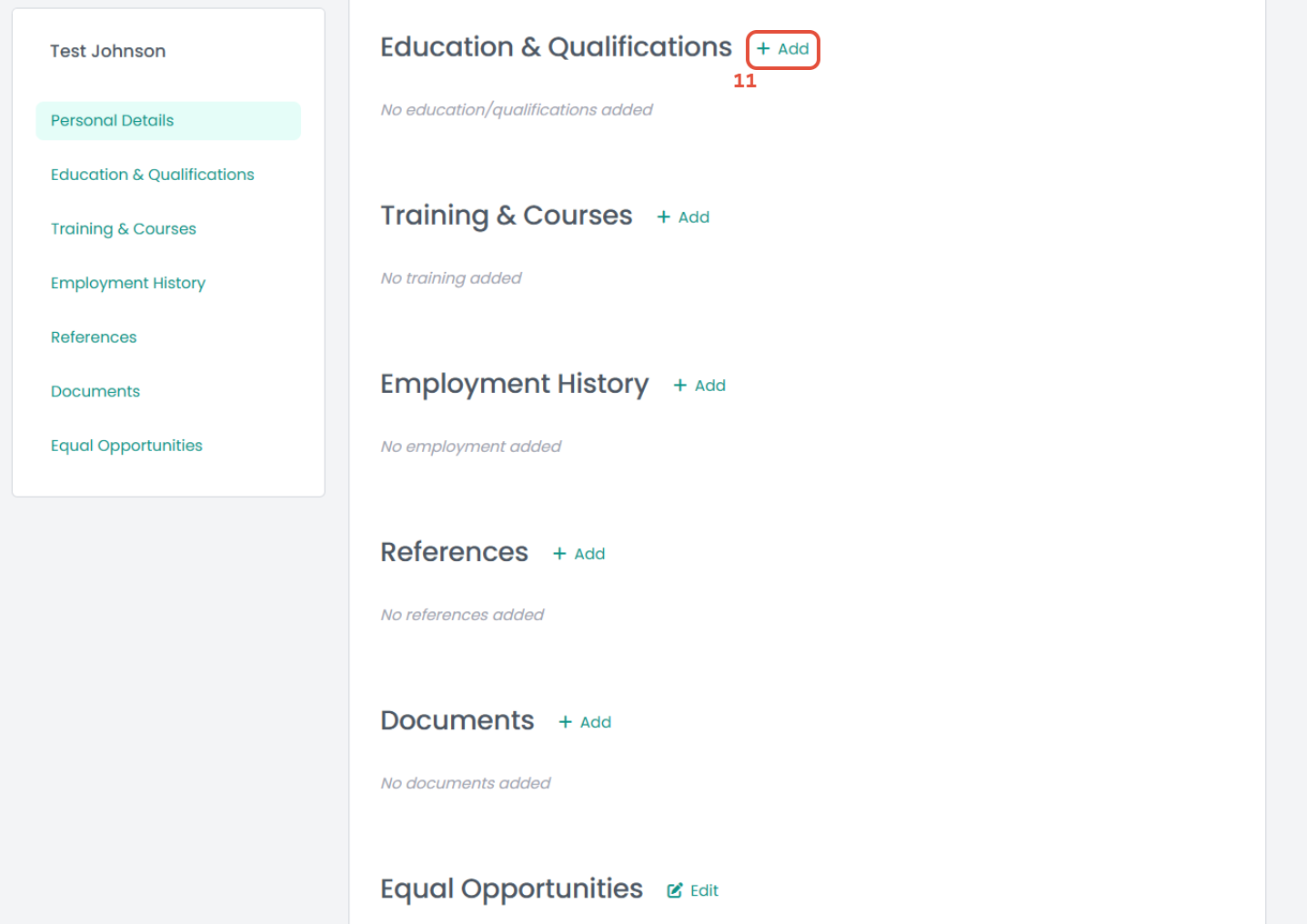Click plus icon beside Employment History heading

[x=679, y=386]
